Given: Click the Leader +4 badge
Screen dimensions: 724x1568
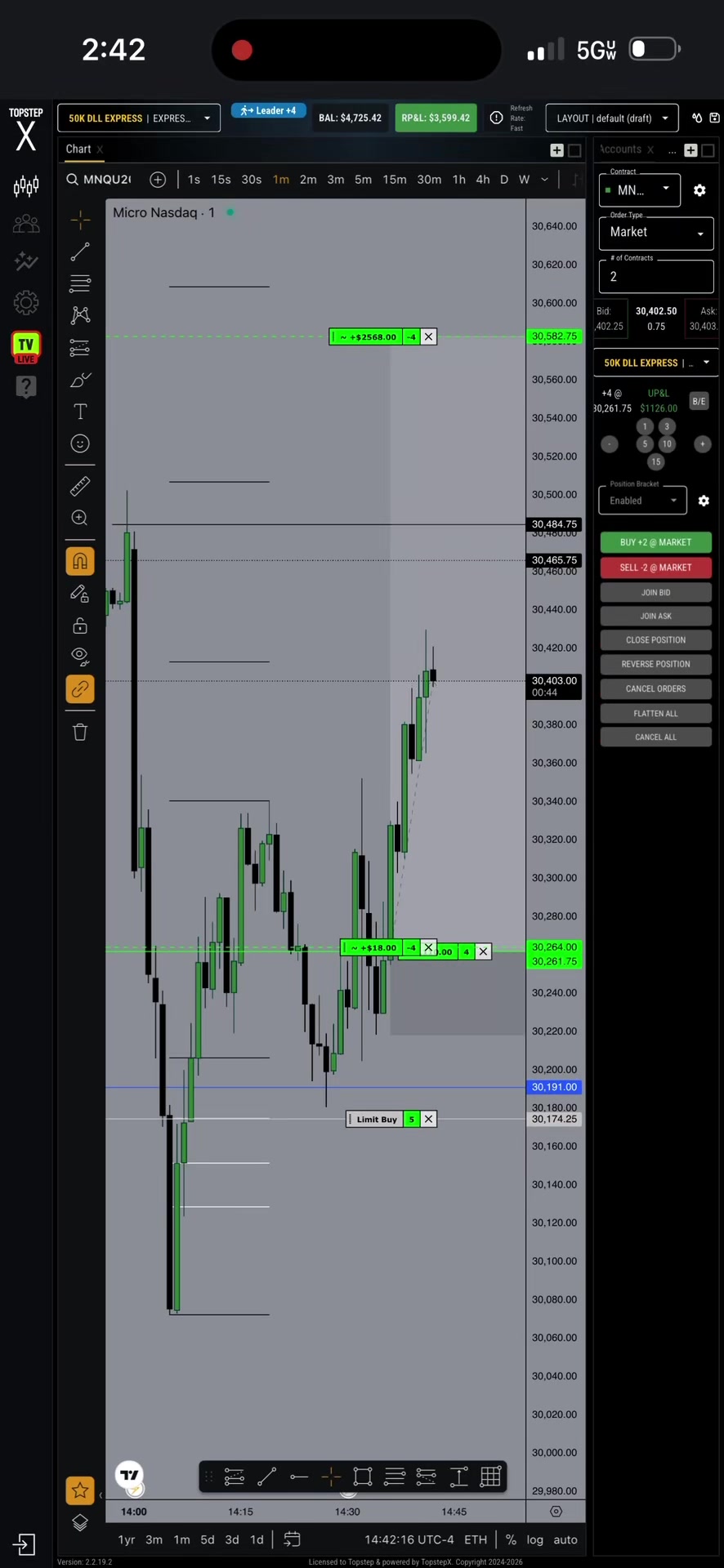Looking at the screenshot, I should (269, 110).
